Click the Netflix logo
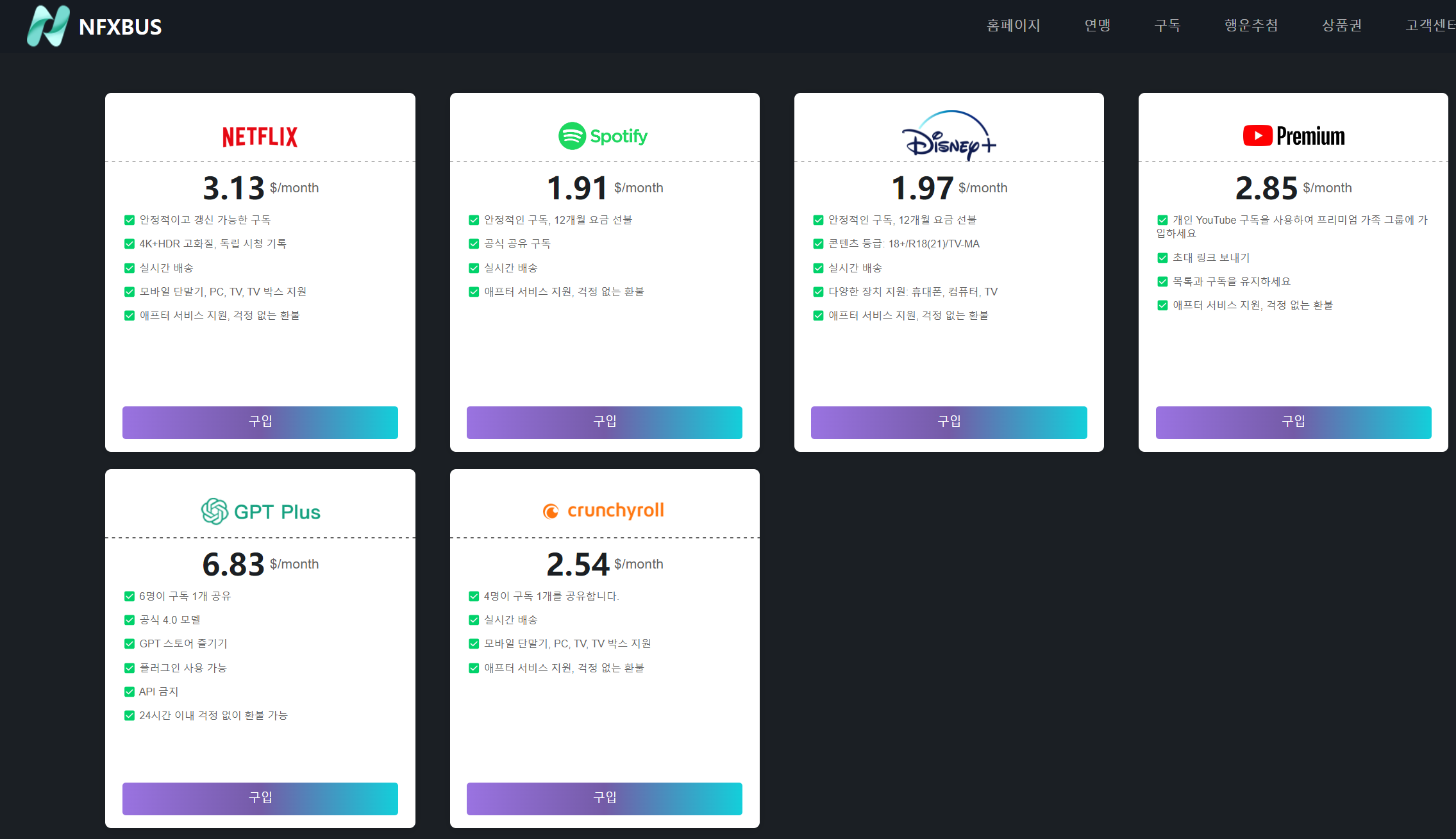Viewport: 1456px width, 839px height. [x=260, y=137]
